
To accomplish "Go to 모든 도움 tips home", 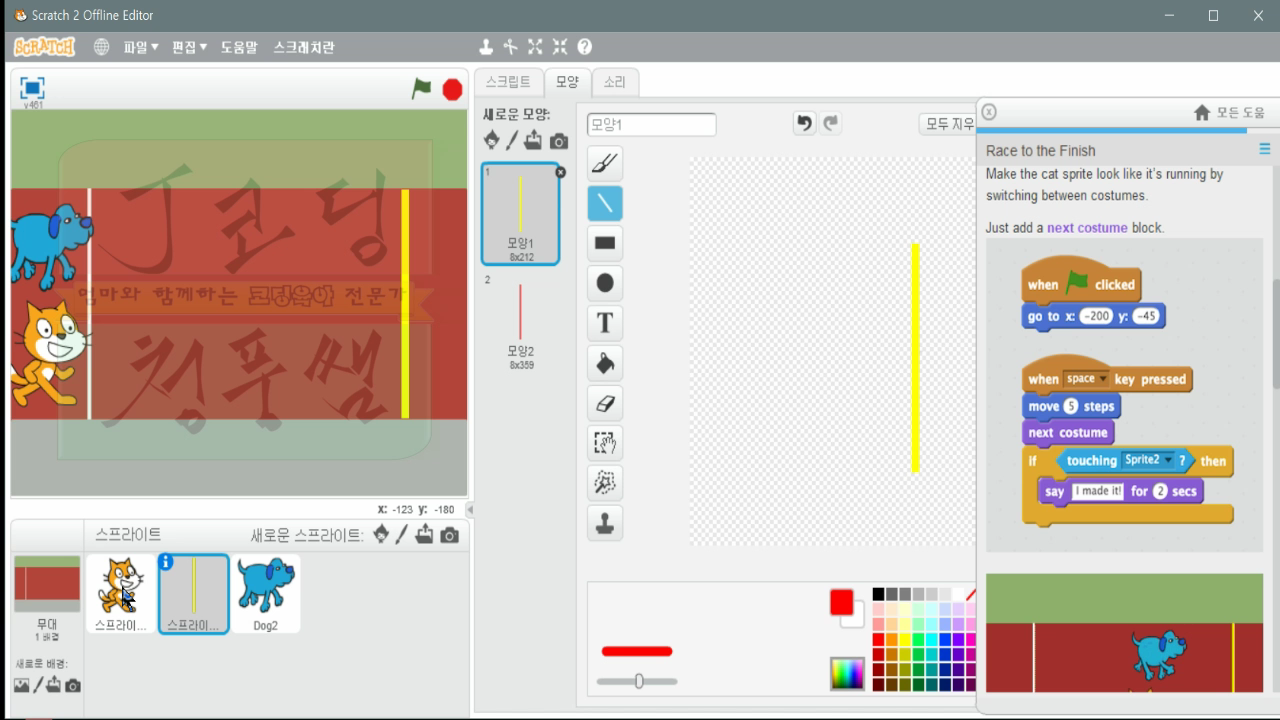I will tap(1230, 113).
